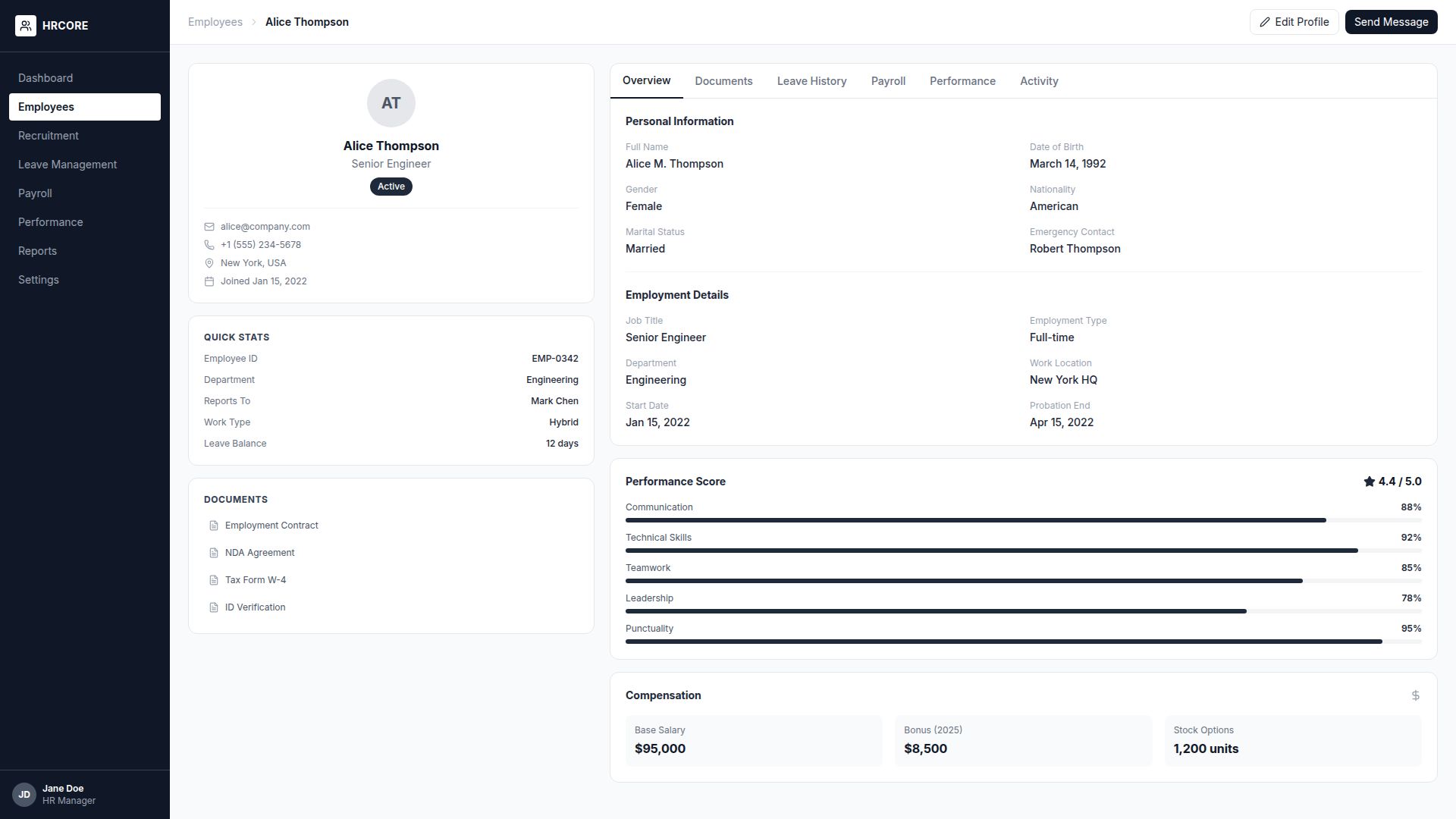Screen dimensions: 1456x819
Task: Click the star icon next to 4.4 / 5.0
Action: [x=1370, y=482]
